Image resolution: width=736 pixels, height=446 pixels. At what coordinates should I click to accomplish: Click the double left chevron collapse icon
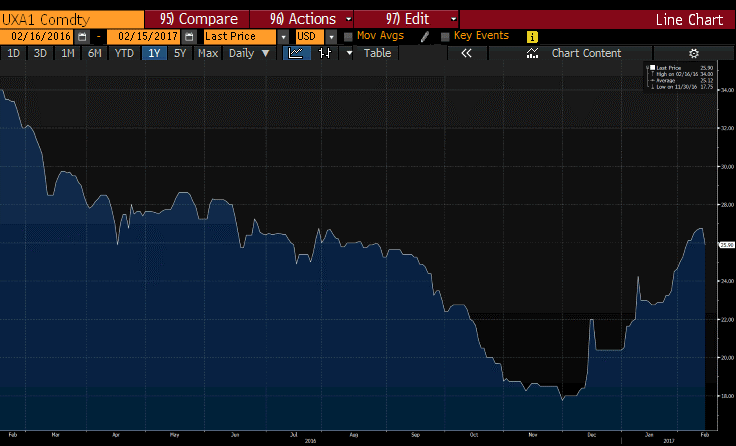pyautogui.click(x=466, y=53)
